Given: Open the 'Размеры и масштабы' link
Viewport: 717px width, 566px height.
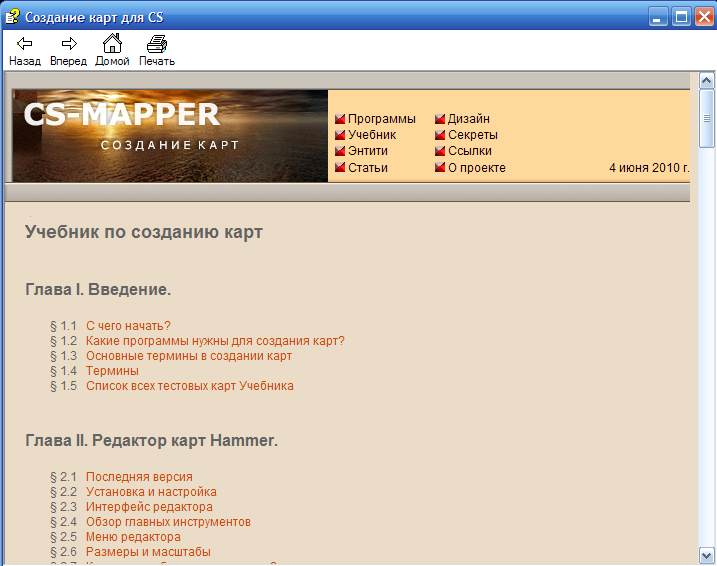Looking at the screenshot, I should click(148, 552).
